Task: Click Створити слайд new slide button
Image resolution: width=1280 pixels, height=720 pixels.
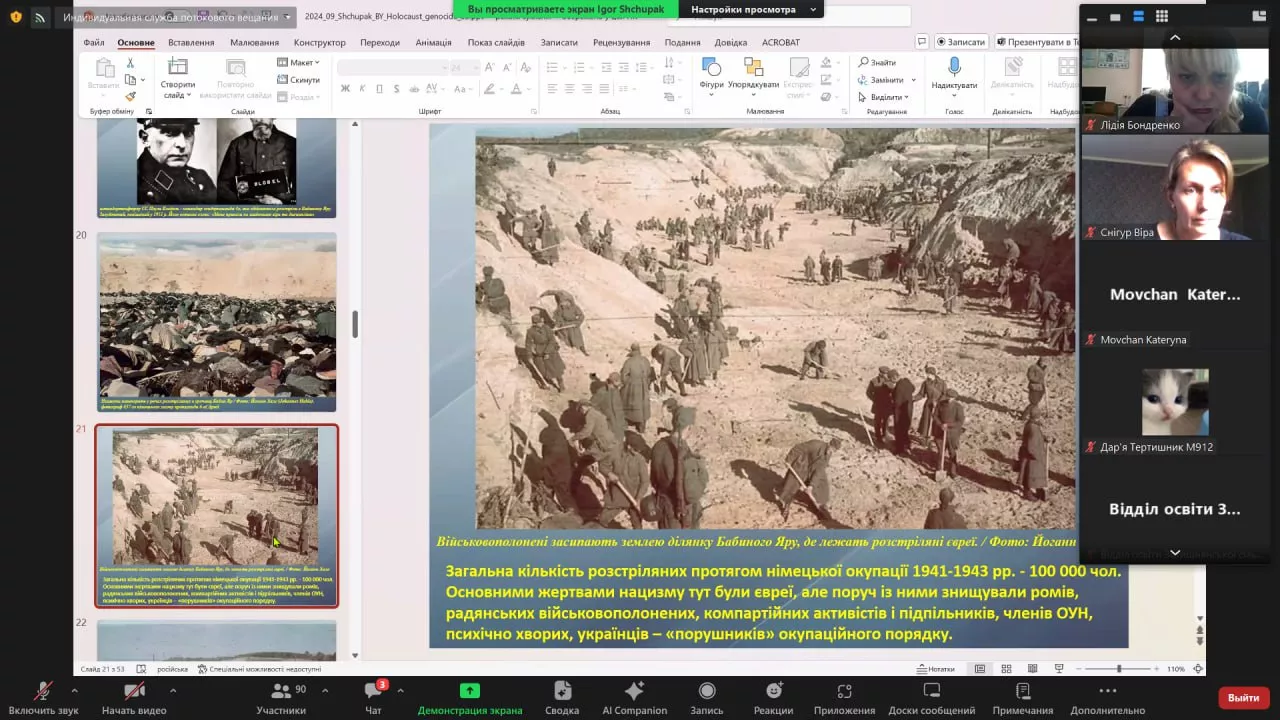Action: coord(177,78)
